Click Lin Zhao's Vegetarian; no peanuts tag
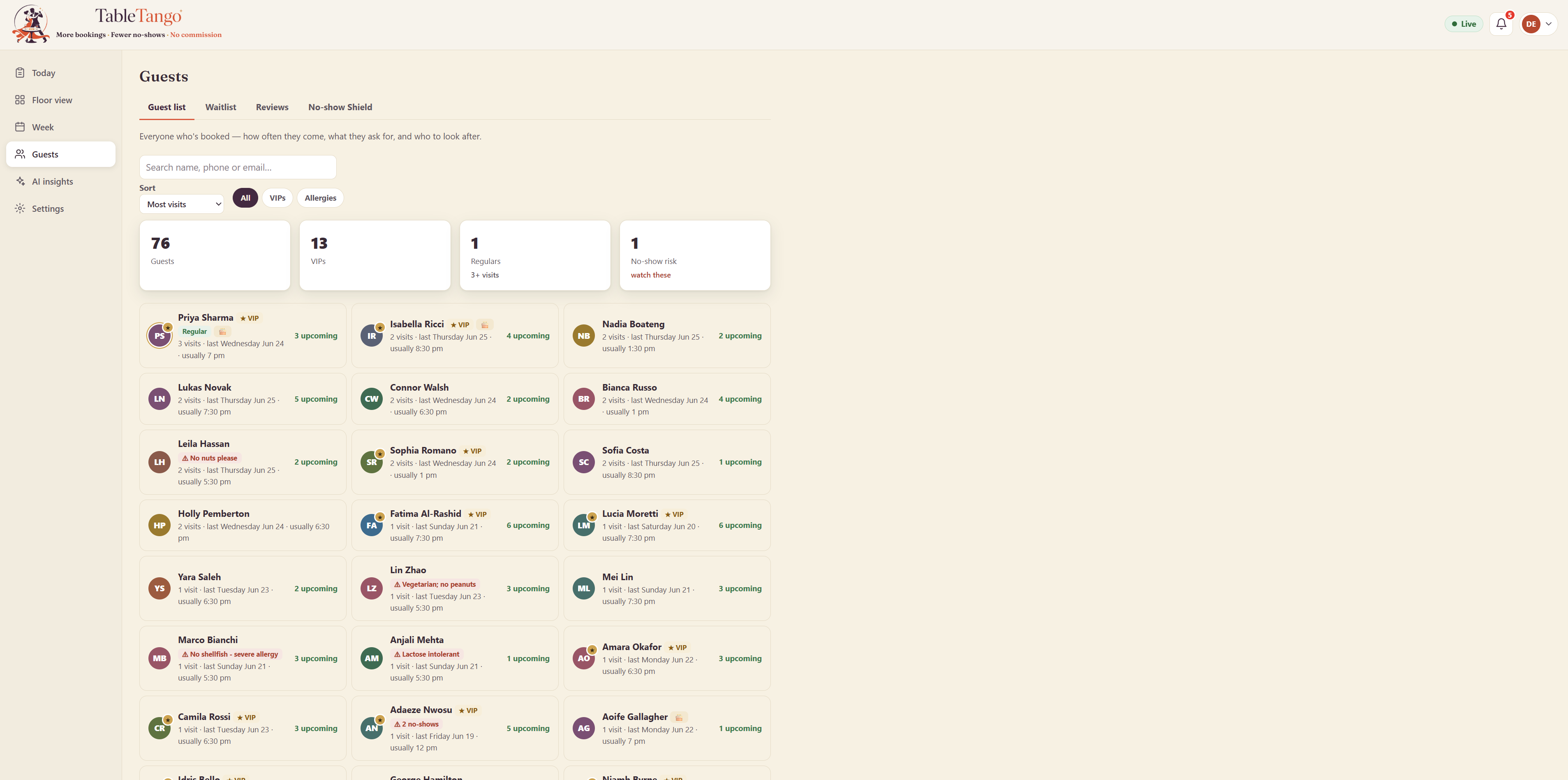The image size is (1568, 780). tap(435, 584)
